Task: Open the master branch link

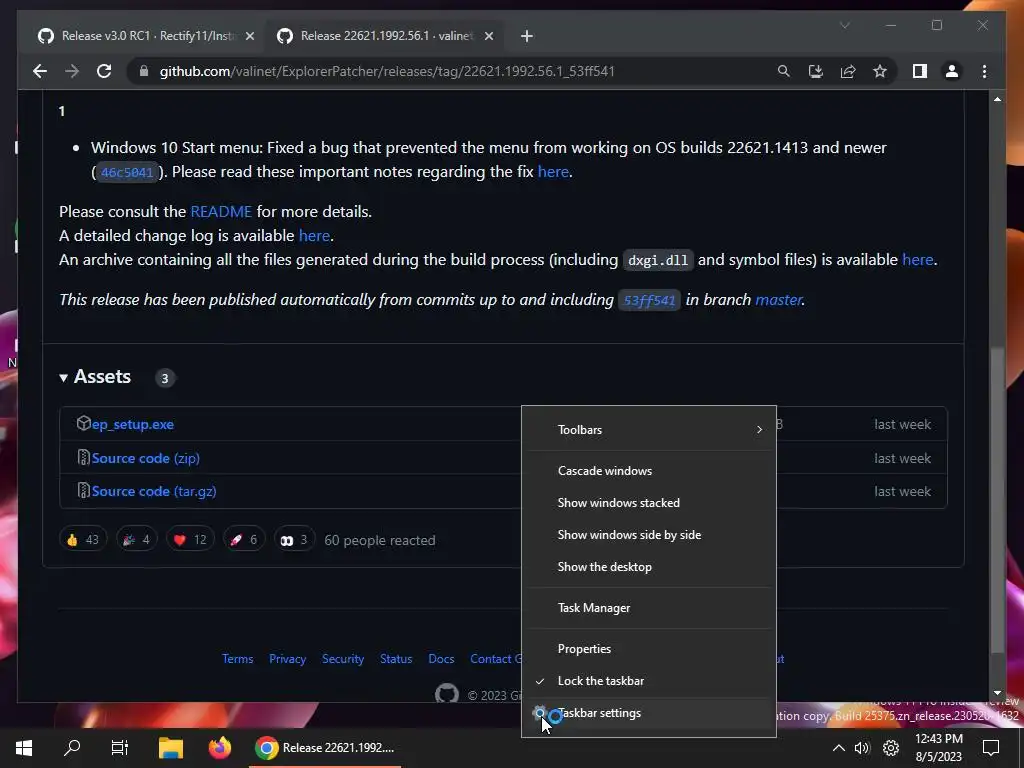Action: [778, 300]
